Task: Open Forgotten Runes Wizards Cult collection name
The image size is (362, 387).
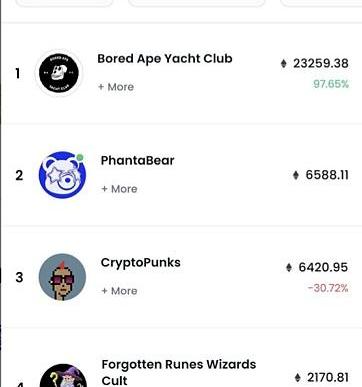Action: point(179,372)
